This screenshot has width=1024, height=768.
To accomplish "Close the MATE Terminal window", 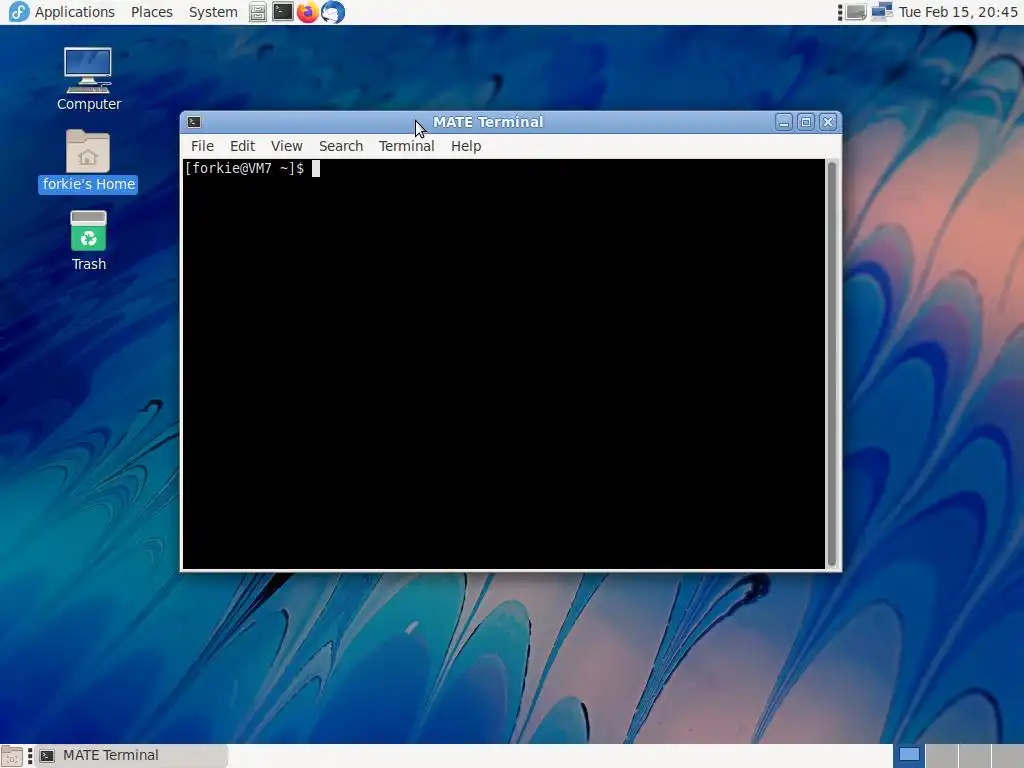I will point(828,122).
